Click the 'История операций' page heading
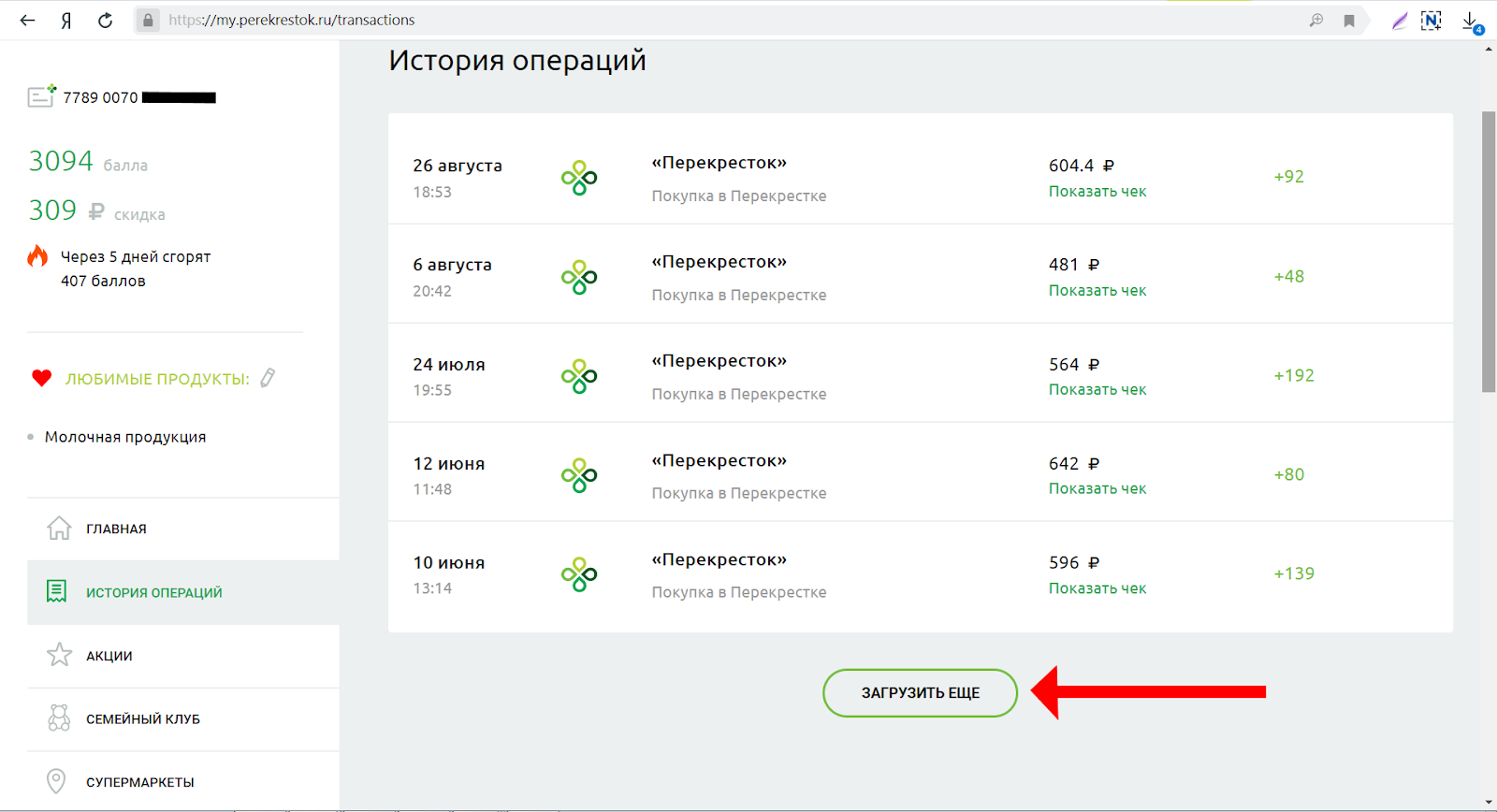 point(517,61)
